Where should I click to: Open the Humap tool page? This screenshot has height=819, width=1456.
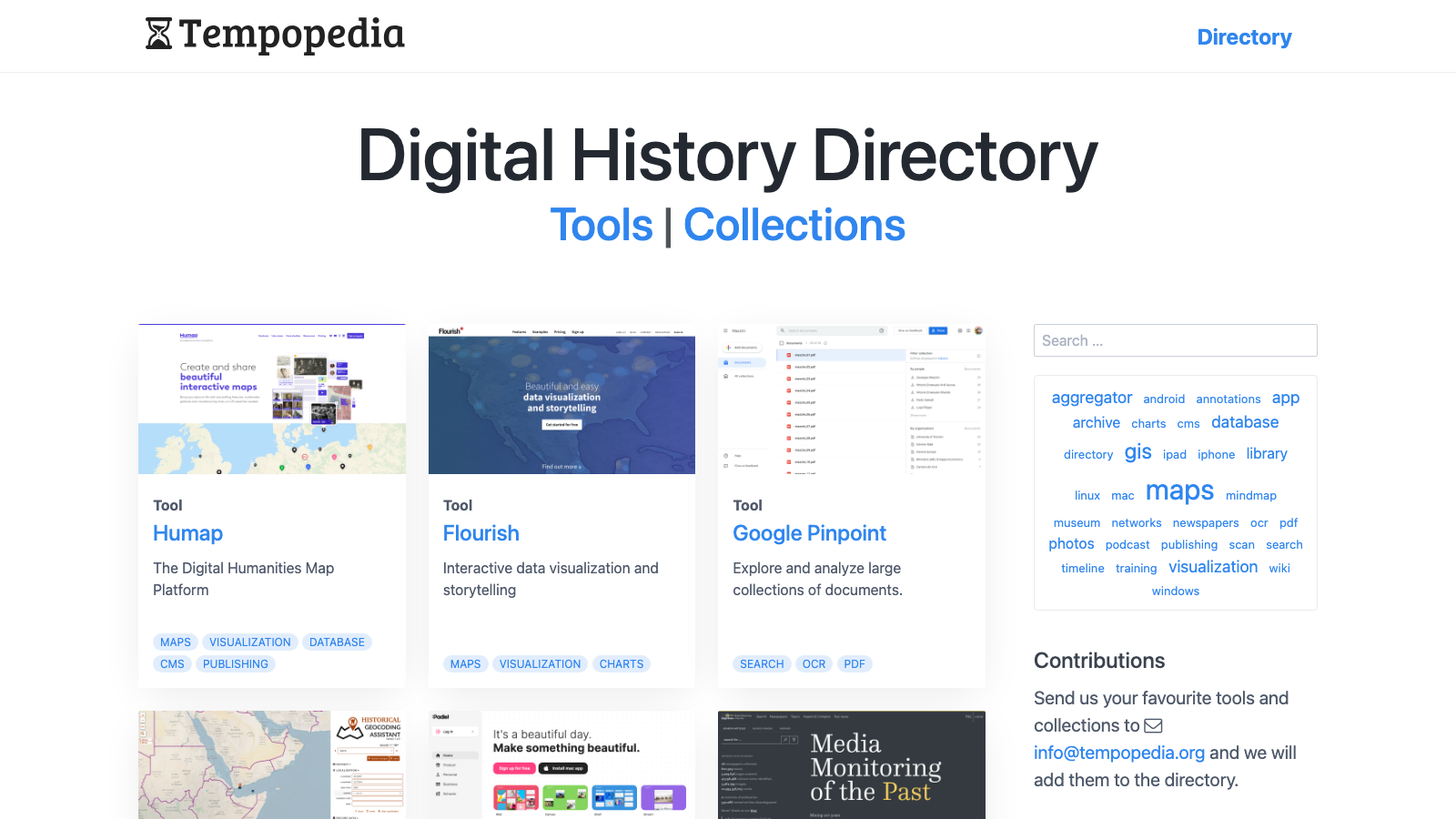[x=187, y=533]
